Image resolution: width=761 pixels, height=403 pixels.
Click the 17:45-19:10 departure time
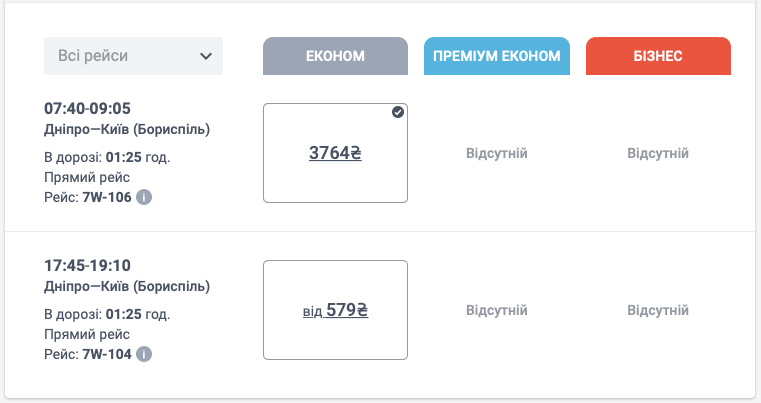[x=87, y=265]
